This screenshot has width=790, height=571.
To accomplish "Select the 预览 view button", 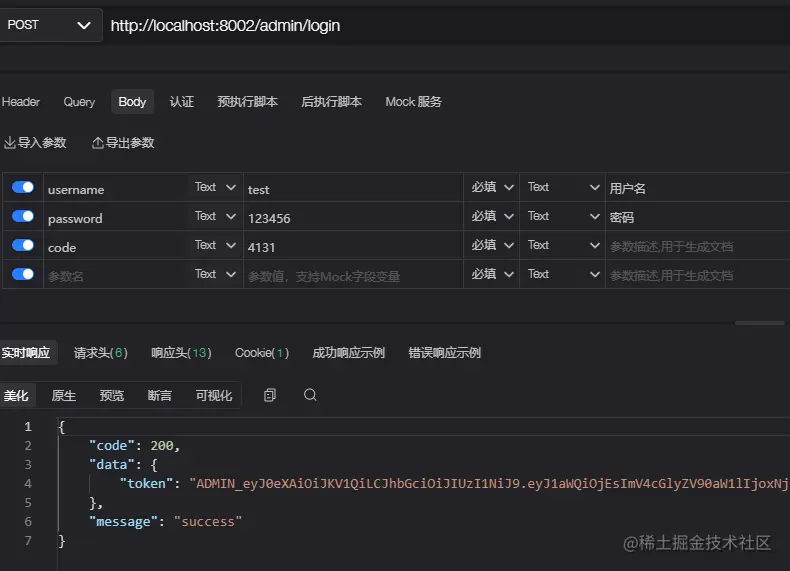I will pyautogui.click(x=112, y=396).
